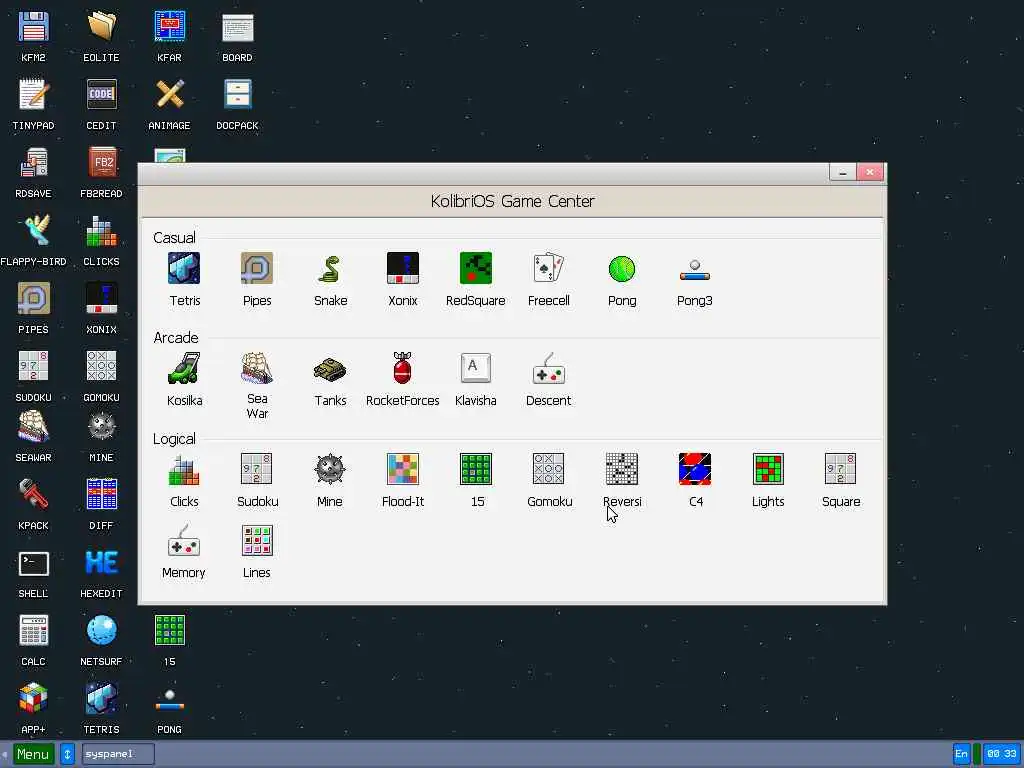Viewport: 1024px width, 768px height.
Task: Open the FB2READ desktop icon
Action: click(101, 163)
